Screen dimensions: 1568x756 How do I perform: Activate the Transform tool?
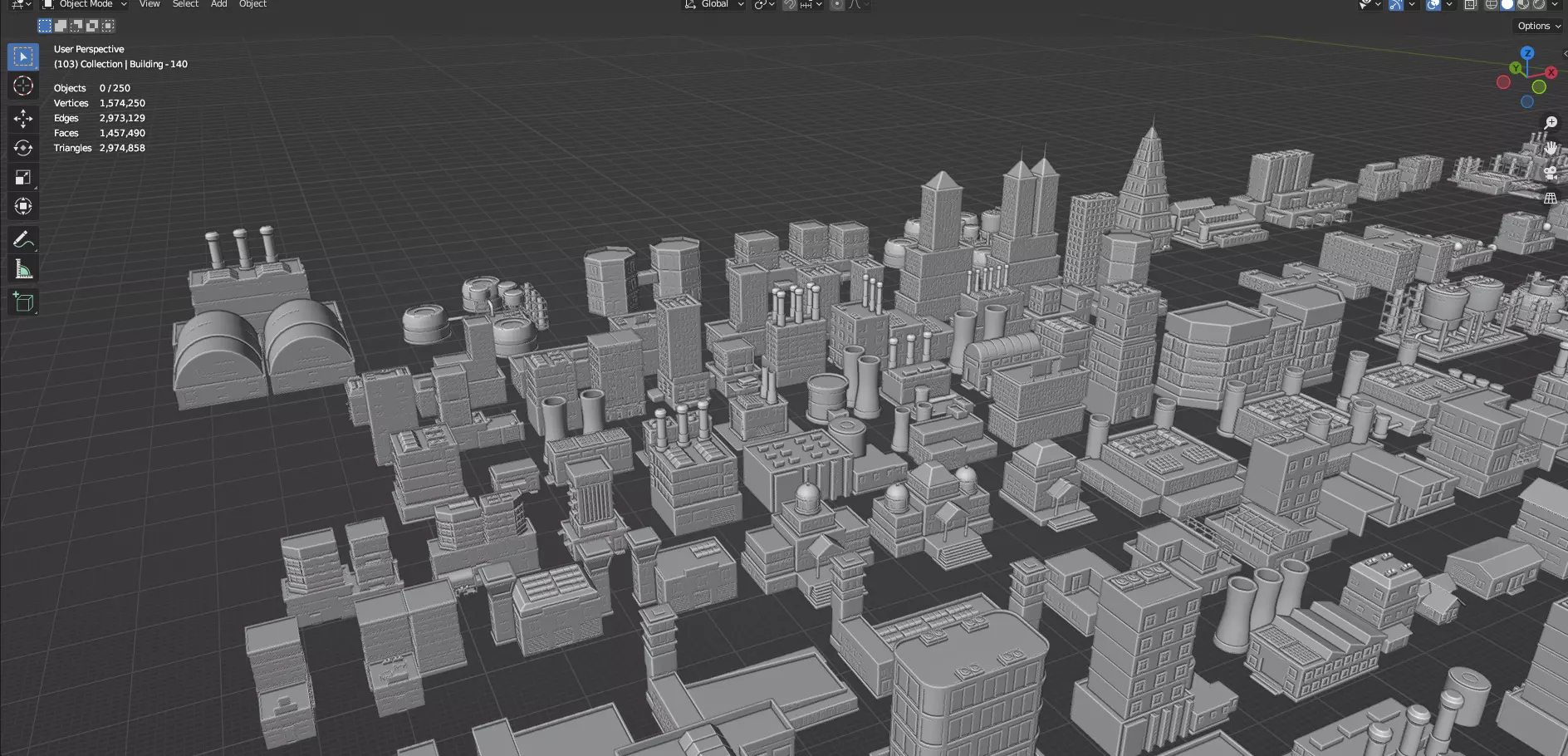point(23,206)
